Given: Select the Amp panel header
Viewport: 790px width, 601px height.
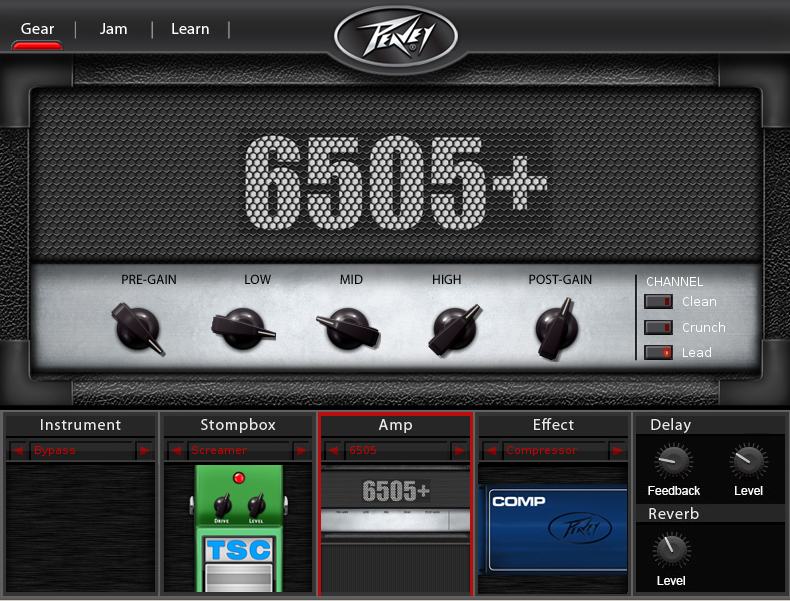Looking at the screenshot, I should pyautogui.click(x=396, y=425).
